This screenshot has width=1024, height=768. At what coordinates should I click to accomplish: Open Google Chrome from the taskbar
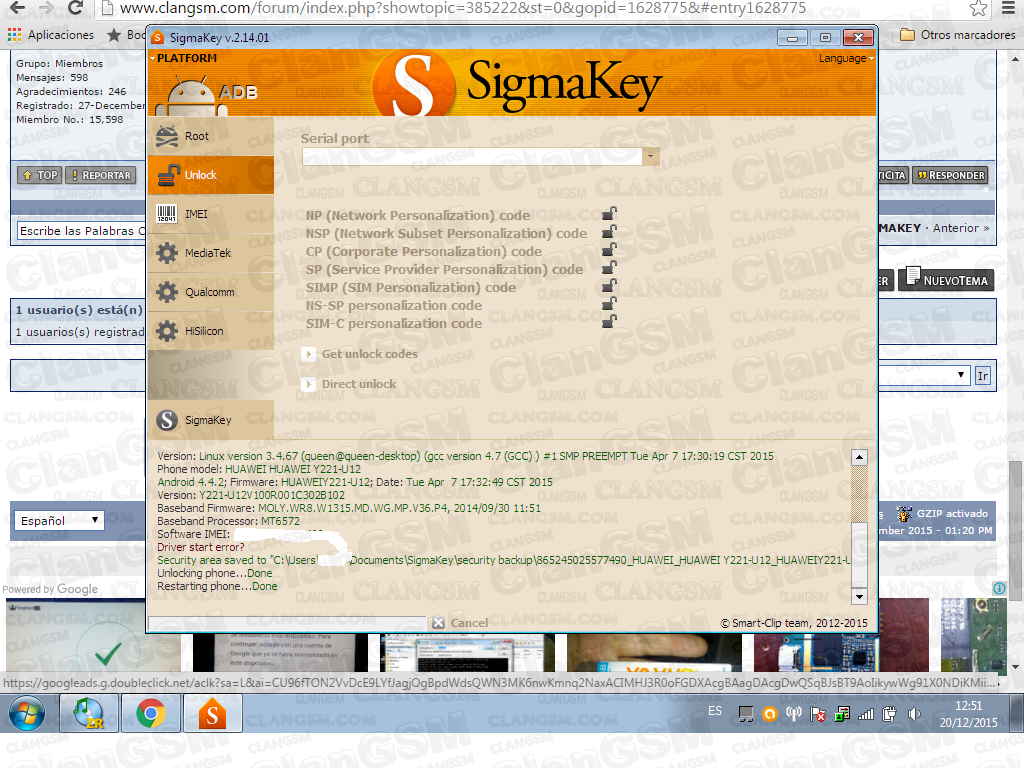(151, 713)
